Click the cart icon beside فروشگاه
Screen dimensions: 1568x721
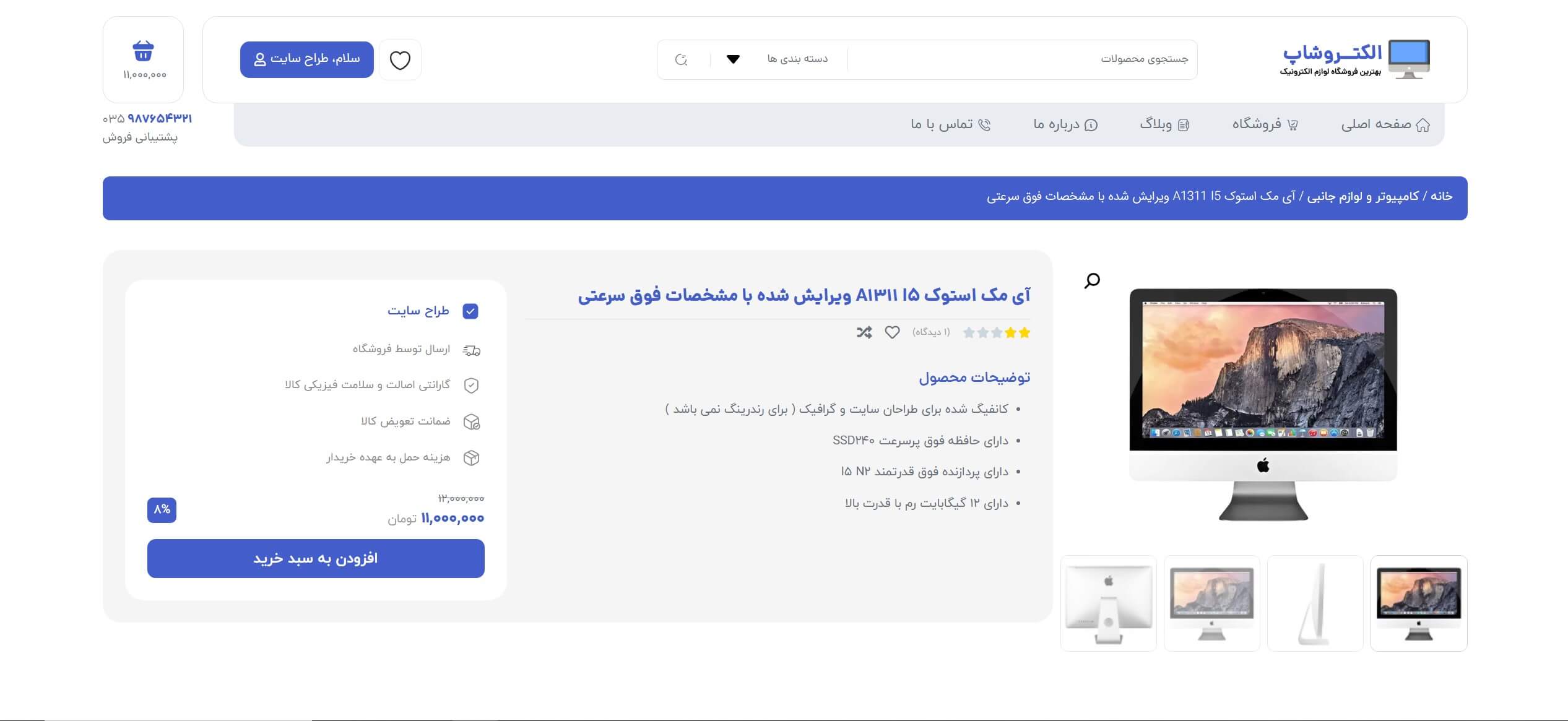click(1292, 125)
